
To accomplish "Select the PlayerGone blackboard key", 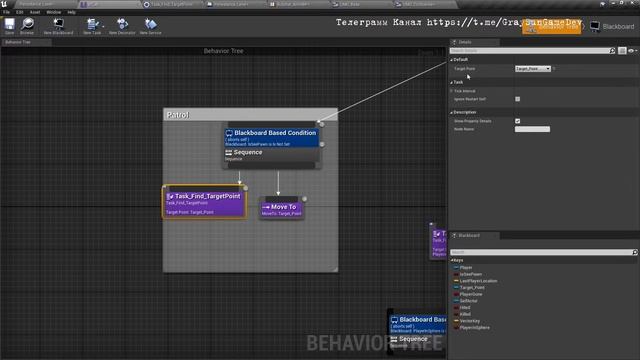I will [471, 294].
